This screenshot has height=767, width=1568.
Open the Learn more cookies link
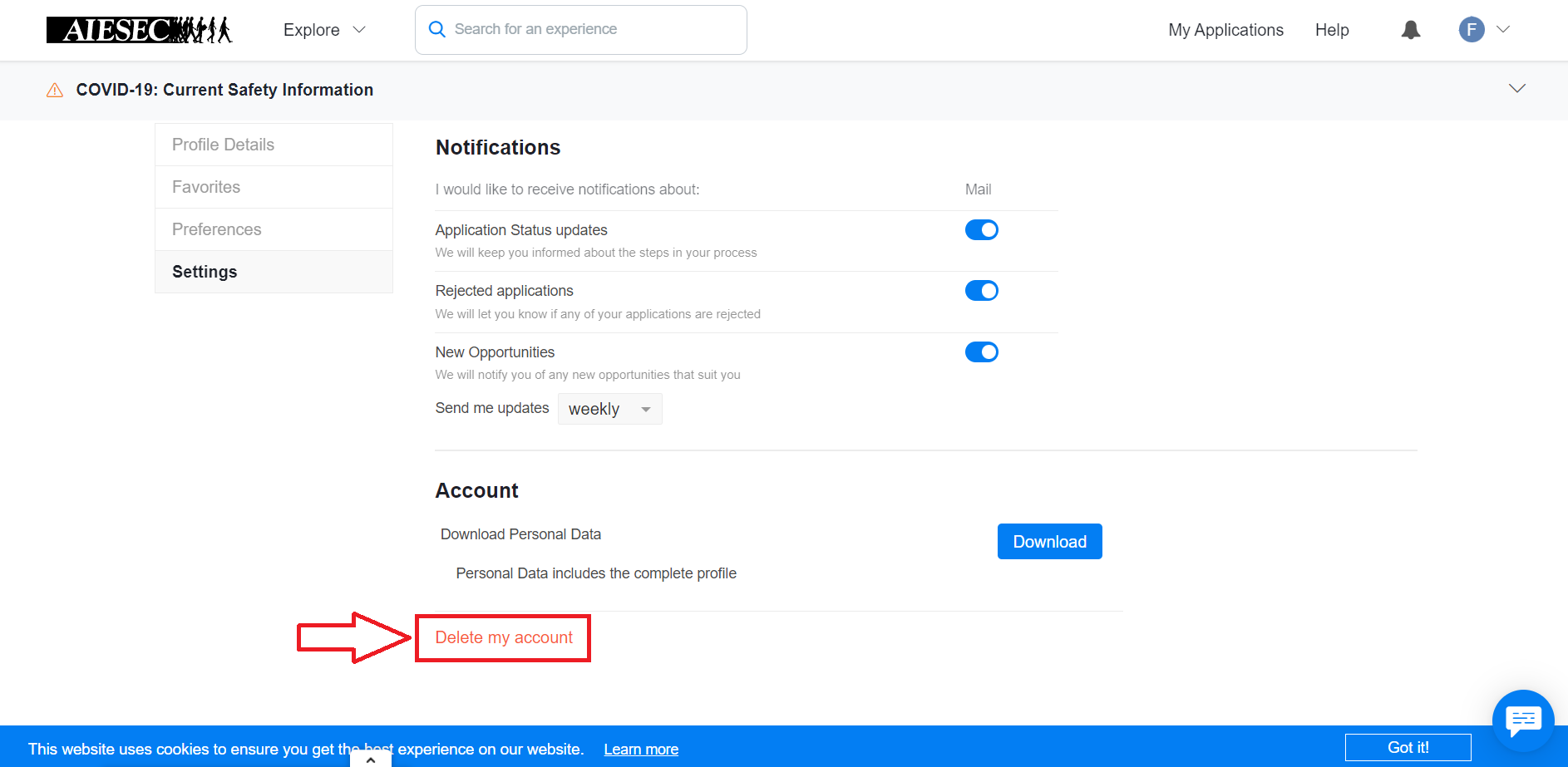coord(641,750)
